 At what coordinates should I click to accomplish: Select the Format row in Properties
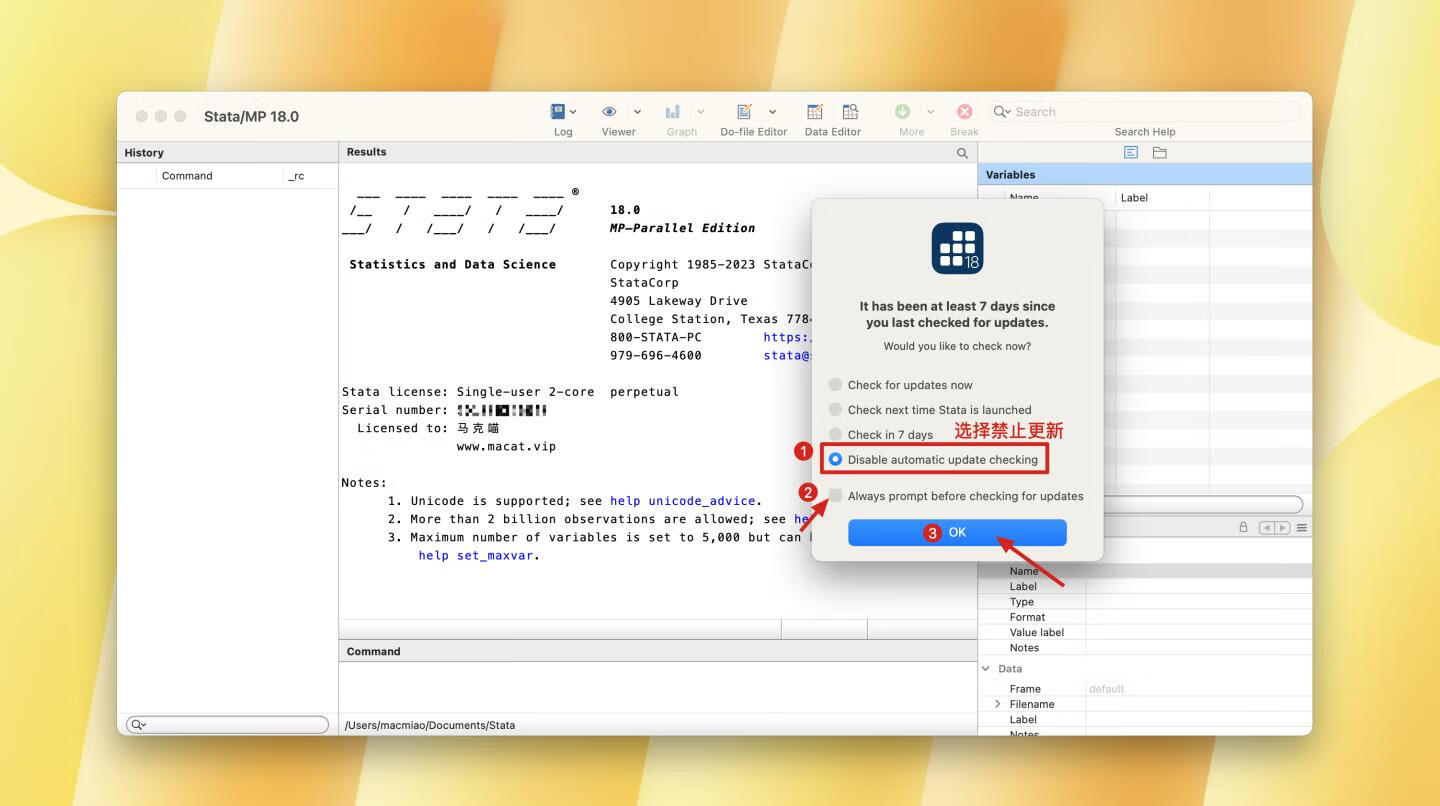(1145, 617)
